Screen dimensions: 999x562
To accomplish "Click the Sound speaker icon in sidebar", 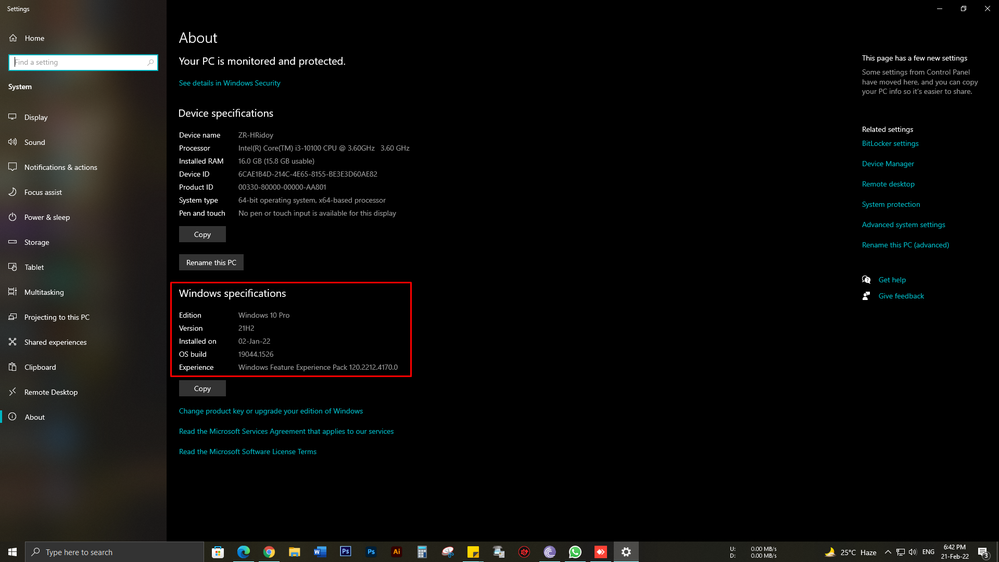I will pos(12,142).
